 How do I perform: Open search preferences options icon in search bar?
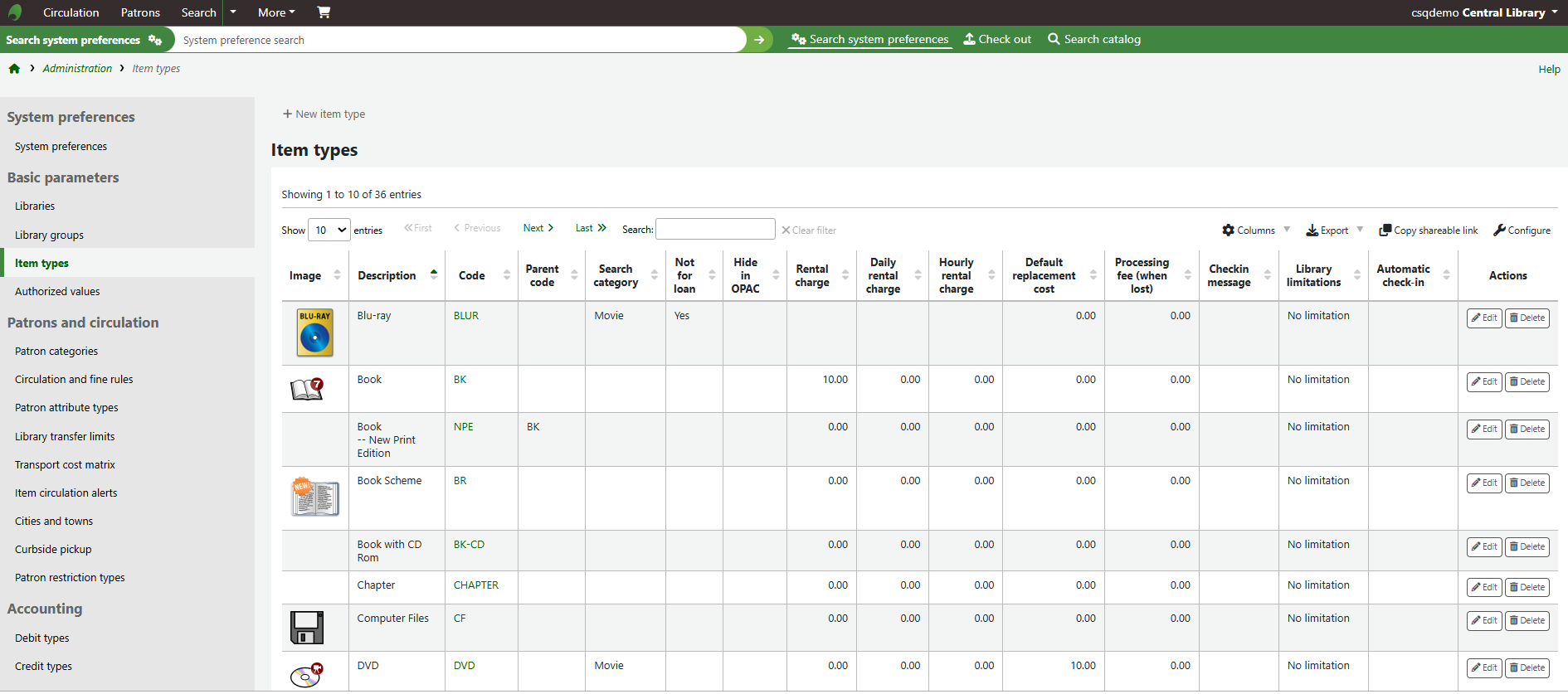(x=155, y=40)
